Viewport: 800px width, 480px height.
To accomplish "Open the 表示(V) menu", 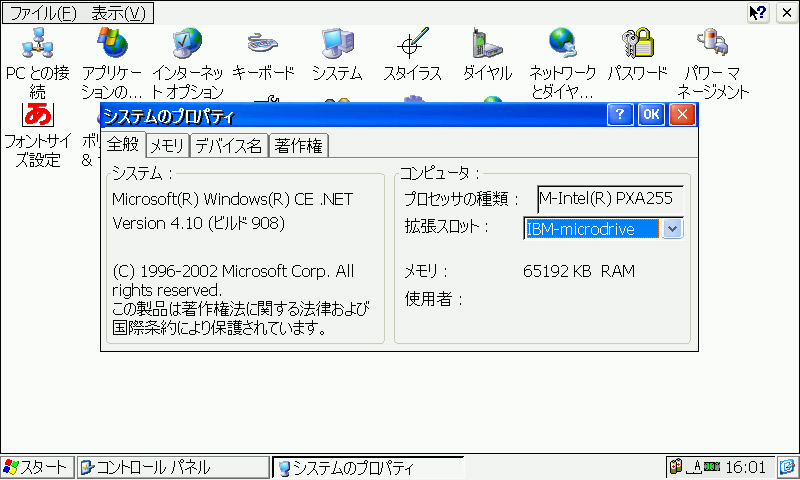I will point(118,13).
